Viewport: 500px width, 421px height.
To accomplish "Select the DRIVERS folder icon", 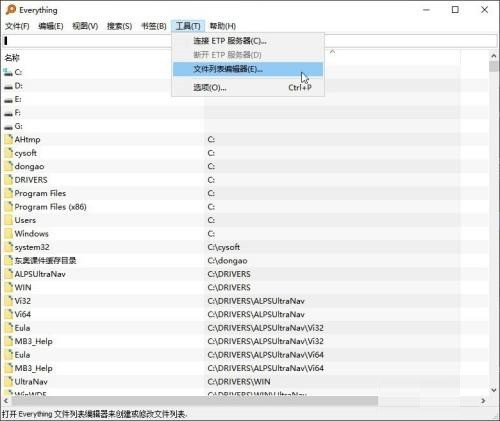I will click(x=8, y=180).
